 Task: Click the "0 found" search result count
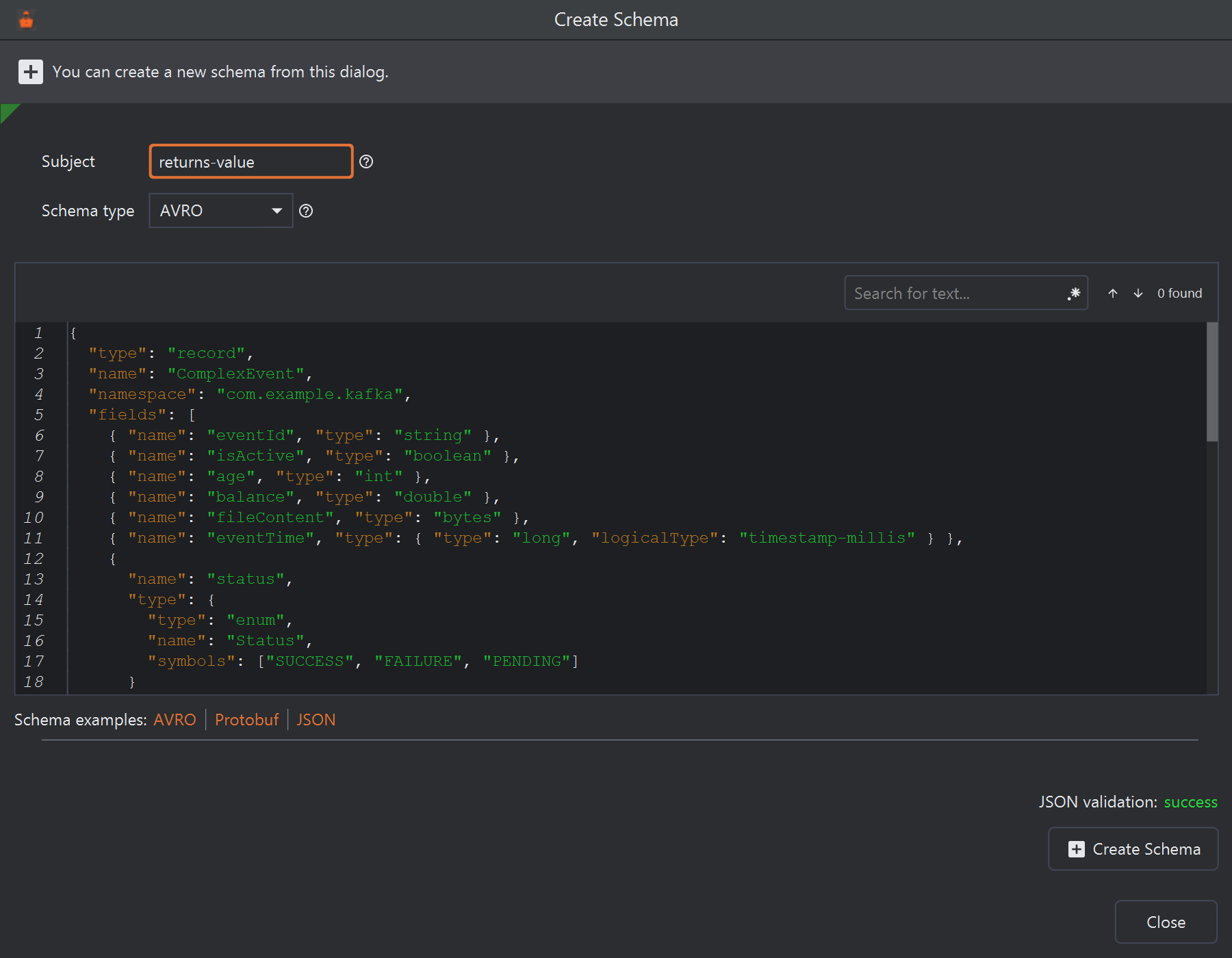click(1179, 294)
